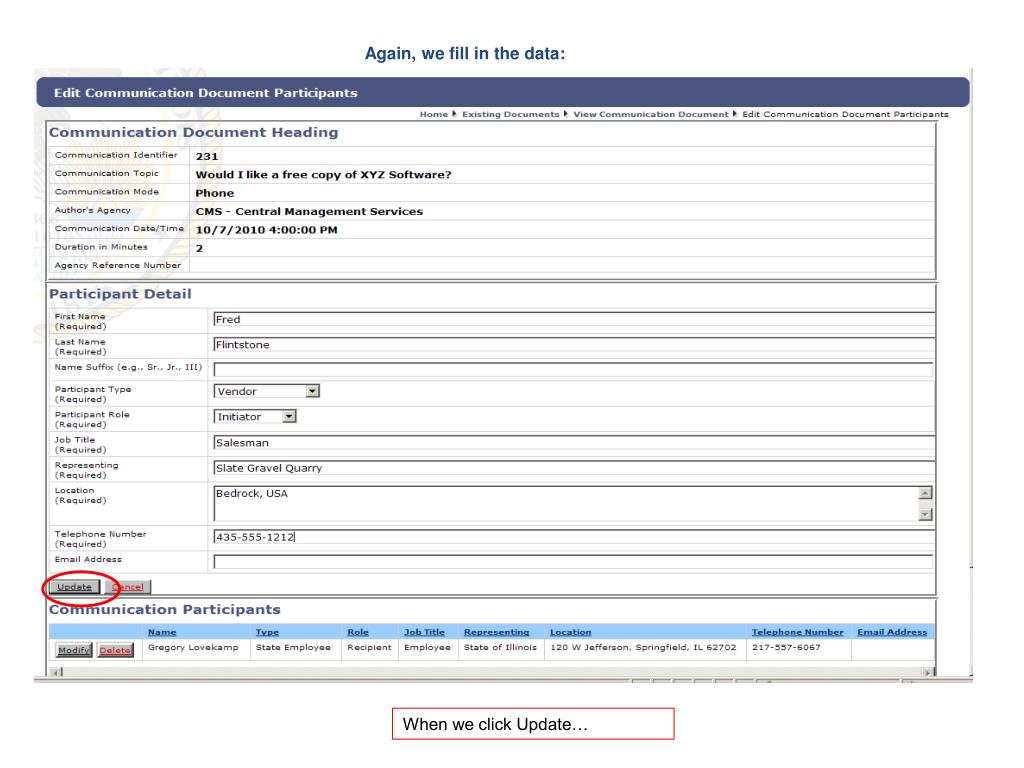Select communication identifier value '231'

(x=207, y=157)
